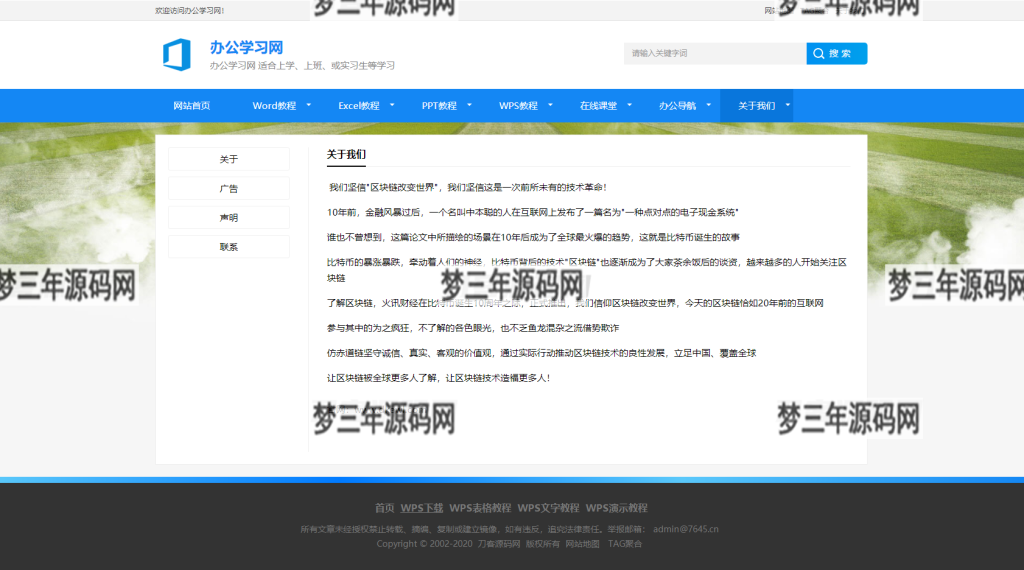
Task: Open the Excel教程 menu item
Action: (359, 106)
